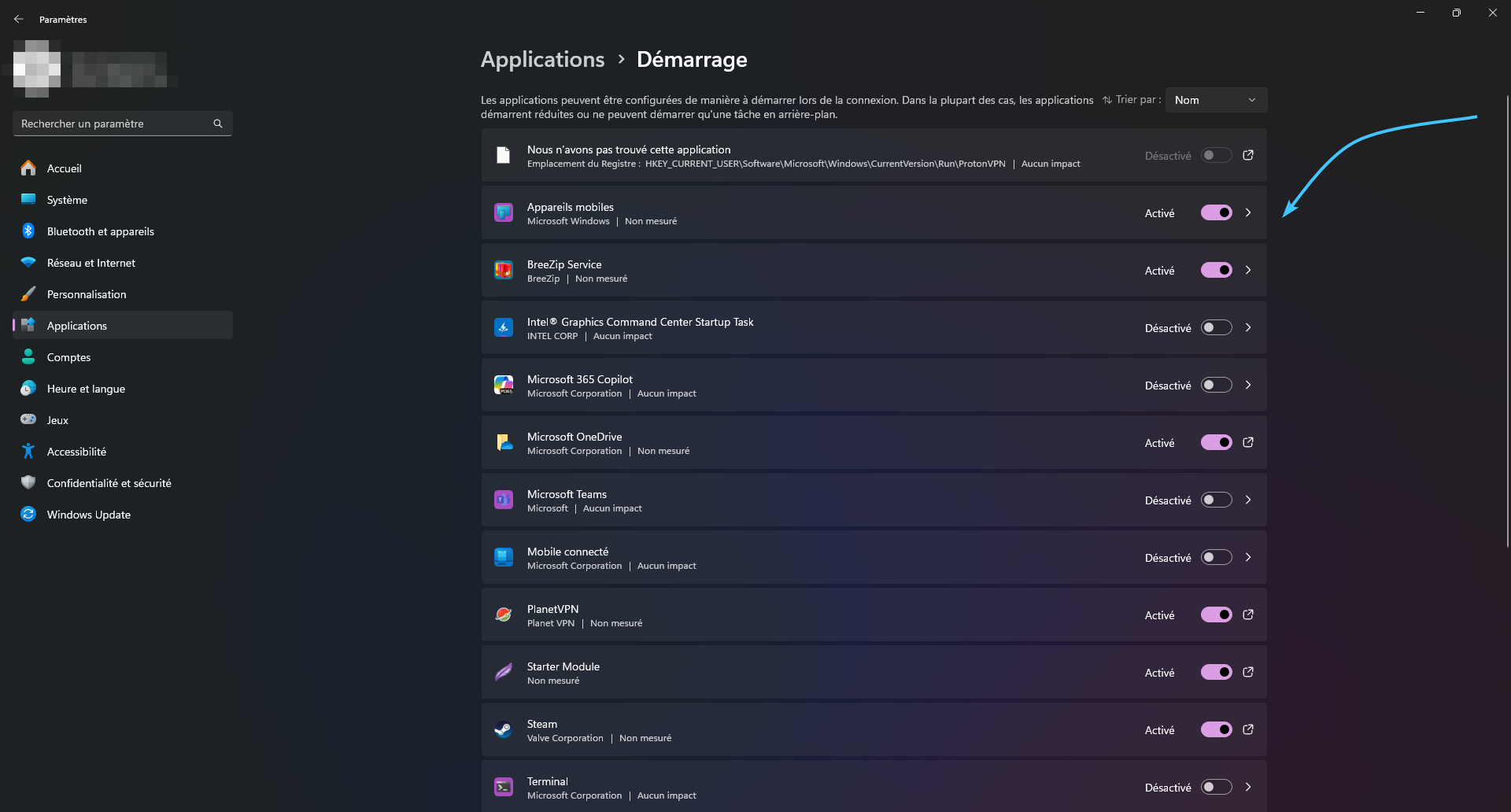Screen dimensions: 1511x812
Task: Go to Heure et langue settings
Action: (x=123, y=388)
